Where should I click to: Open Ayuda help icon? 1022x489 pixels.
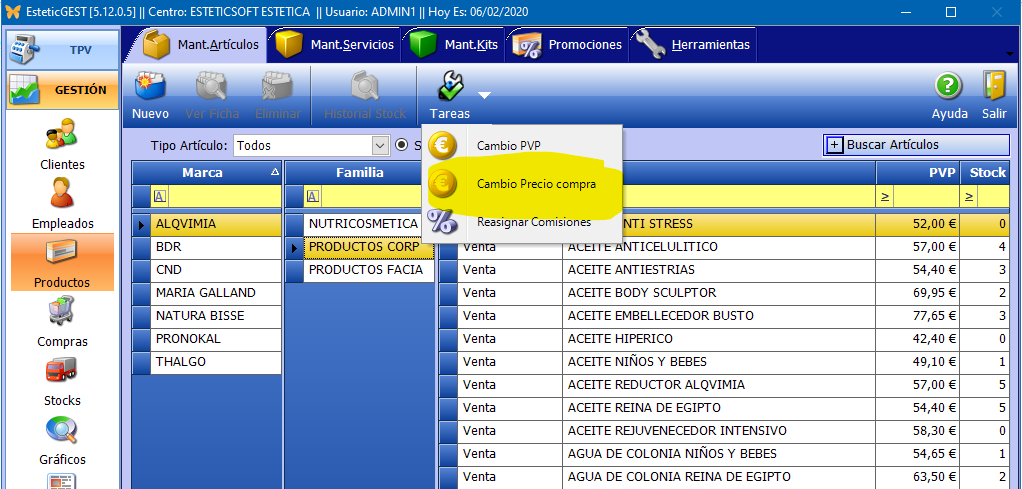click(x=949, y=93)
